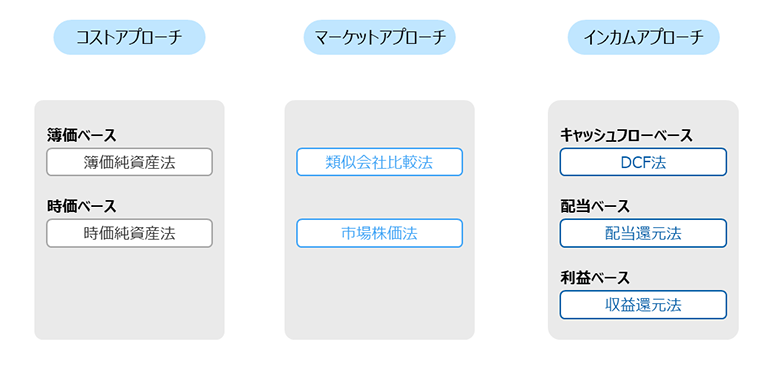Viewport: 760px width, 369px height.
Task: Open the DCF法 box
Action: [x=643, y=162]
